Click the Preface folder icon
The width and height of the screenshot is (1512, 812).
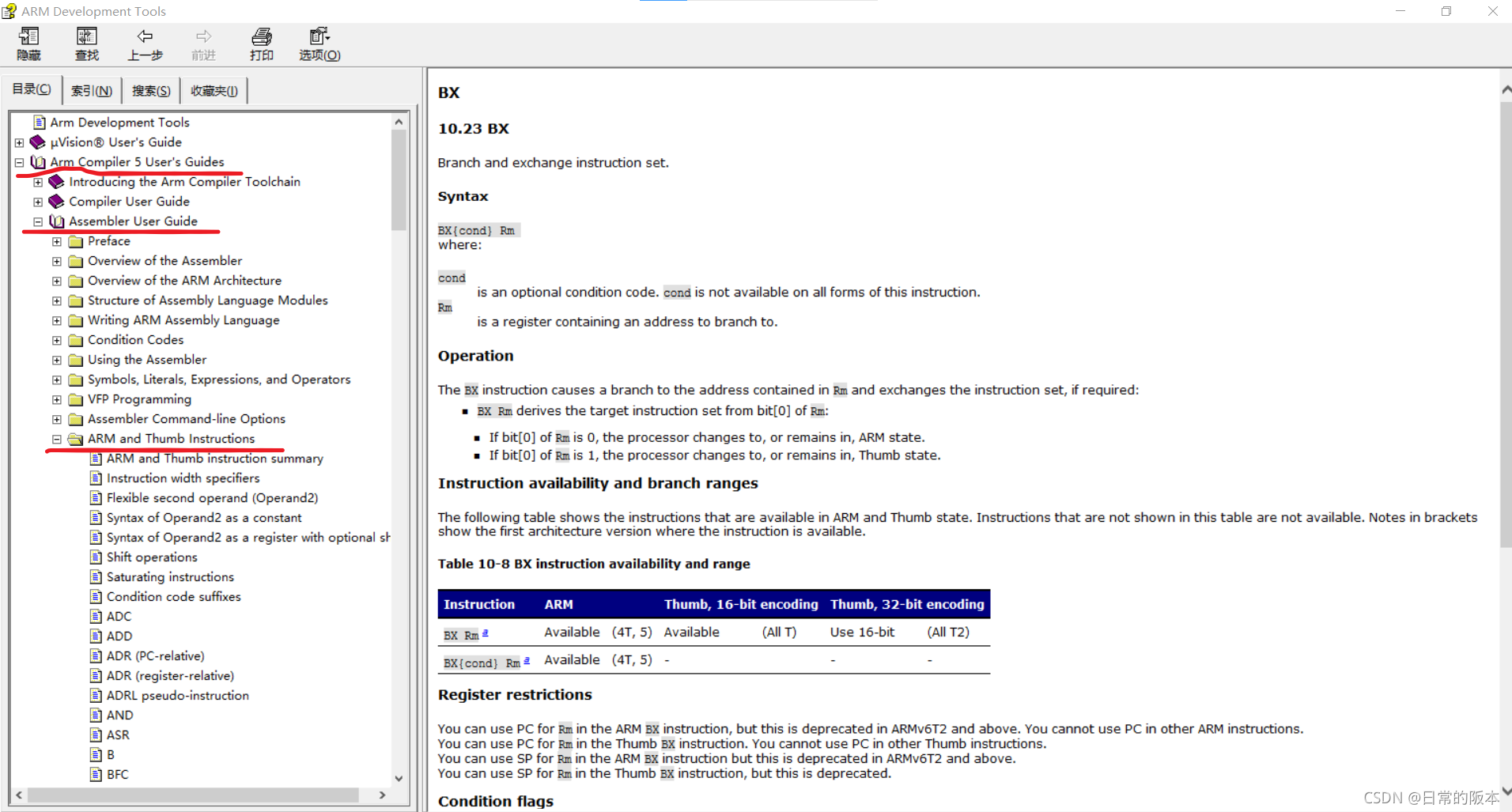click(76, 241)
